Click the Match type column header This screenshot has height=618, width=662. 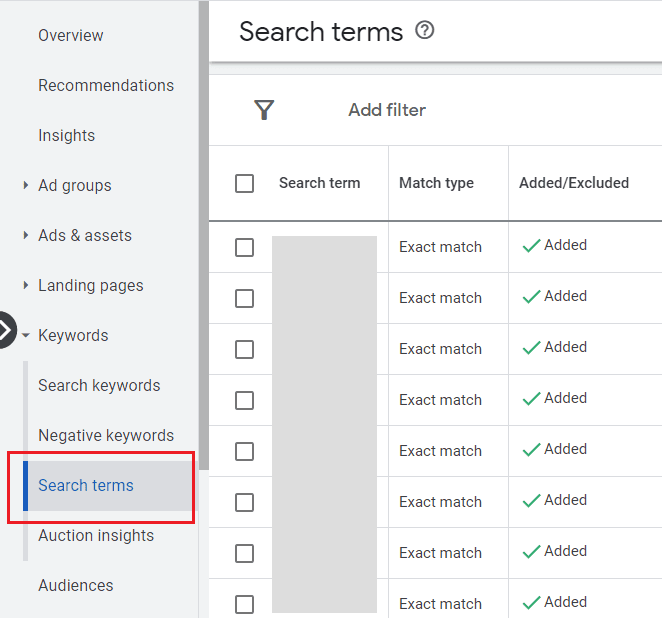(436, 183)
